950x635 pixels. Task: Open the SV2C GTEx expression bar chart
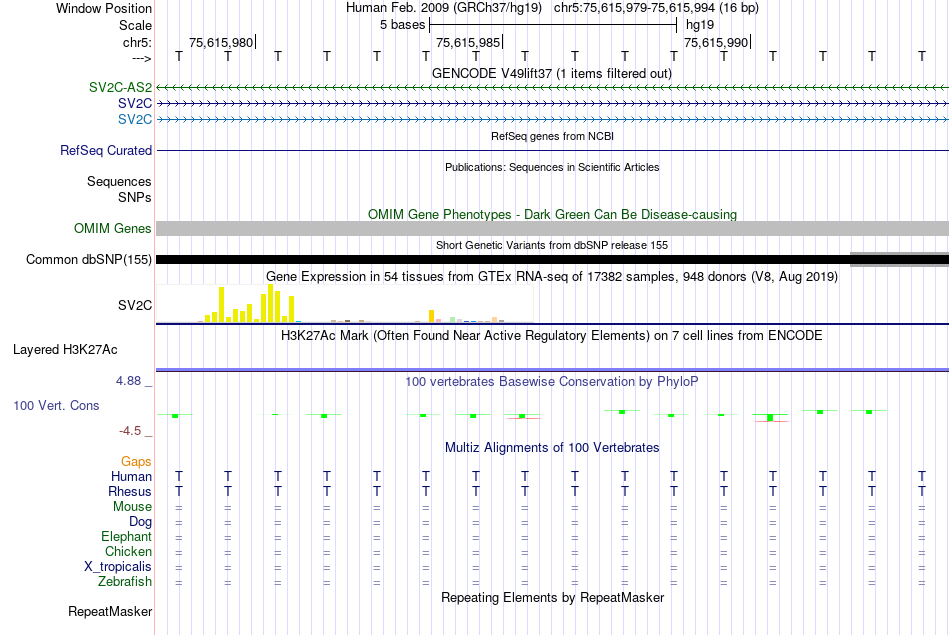click(345, 304)
